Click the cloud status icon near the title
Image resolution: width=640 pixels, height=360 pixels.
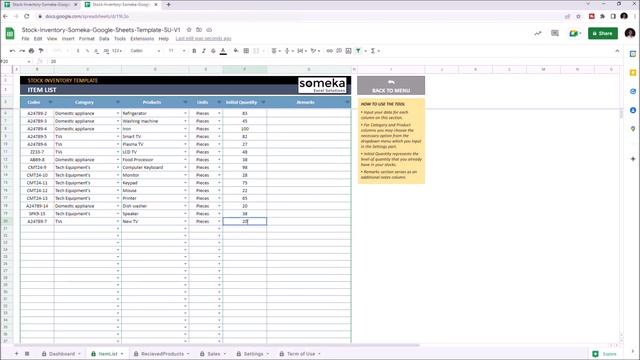click(209, 30)
